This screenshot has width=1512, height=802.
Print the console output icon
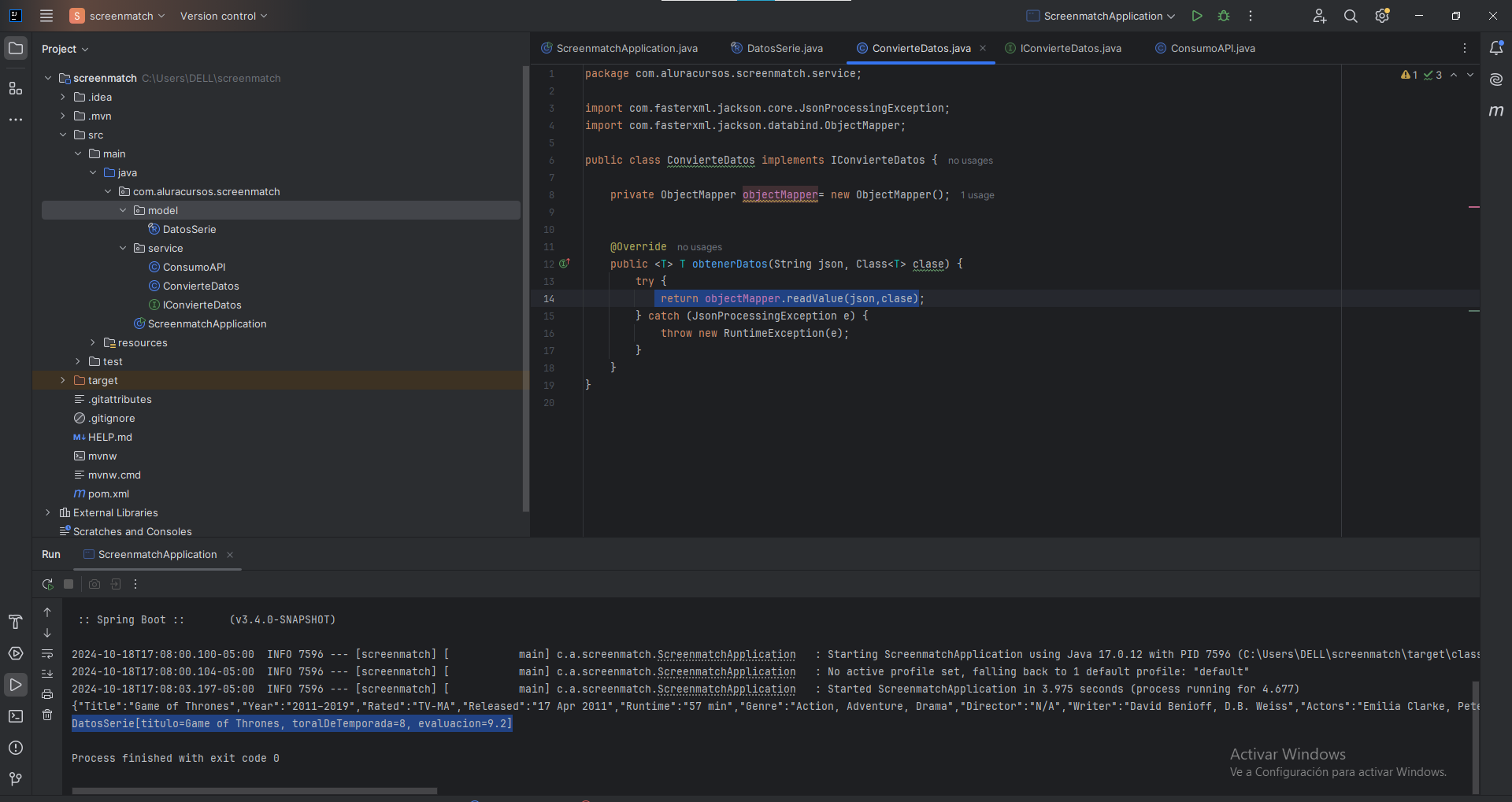point(47,694)
